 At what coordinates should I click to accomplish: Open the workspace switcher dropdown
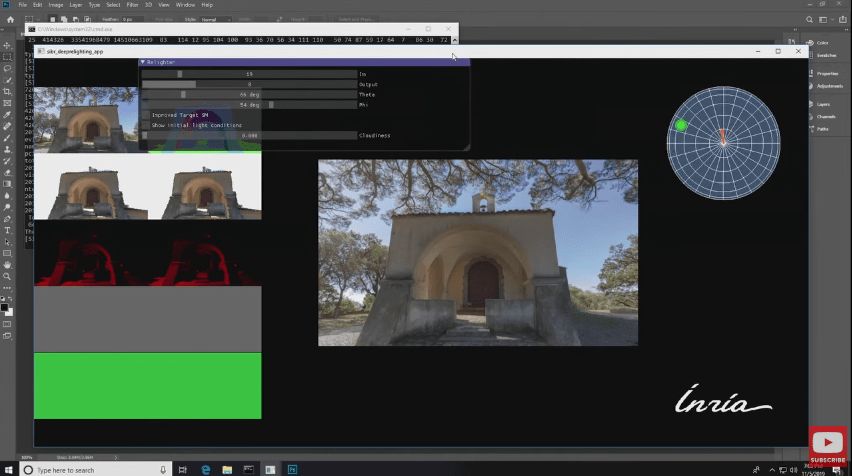(825, 20)
